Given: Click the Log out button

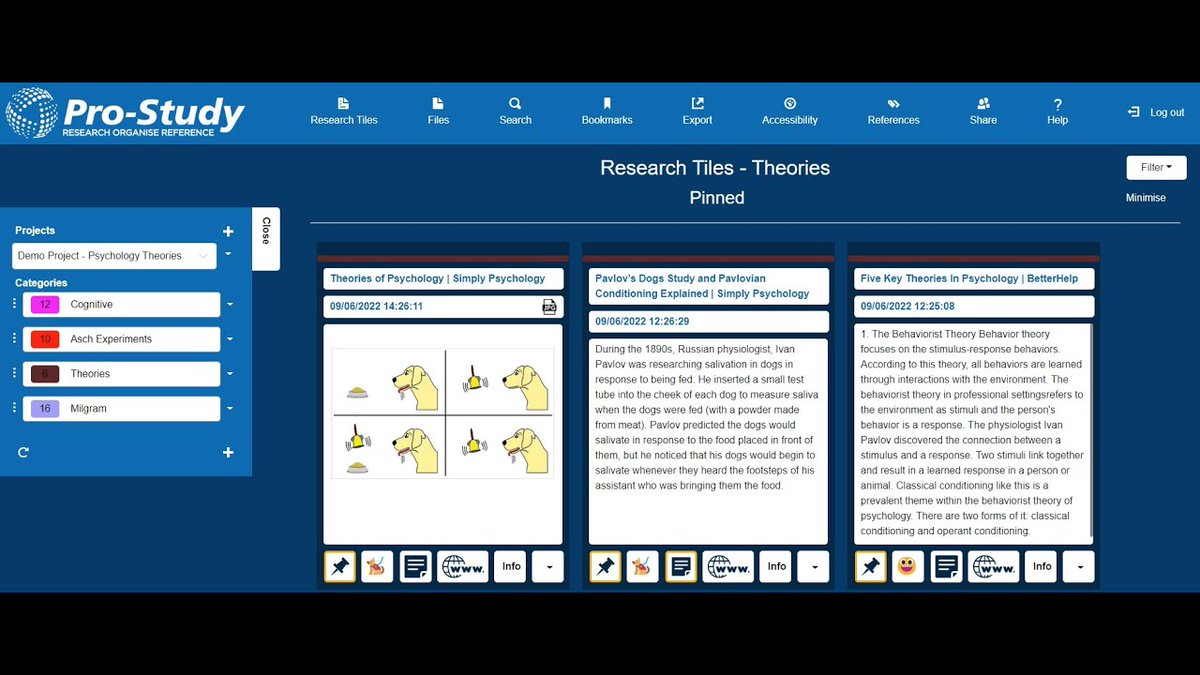Looking at the screenshot, I should 1155,112.
